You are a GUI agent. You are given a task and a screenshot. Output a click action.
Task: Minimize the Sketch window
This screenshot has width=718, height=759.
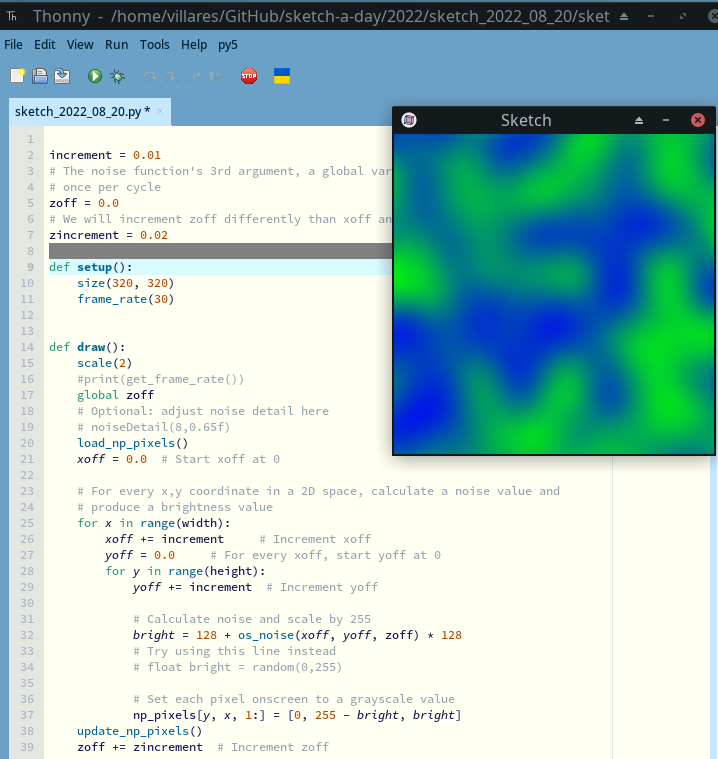point(666,120)
